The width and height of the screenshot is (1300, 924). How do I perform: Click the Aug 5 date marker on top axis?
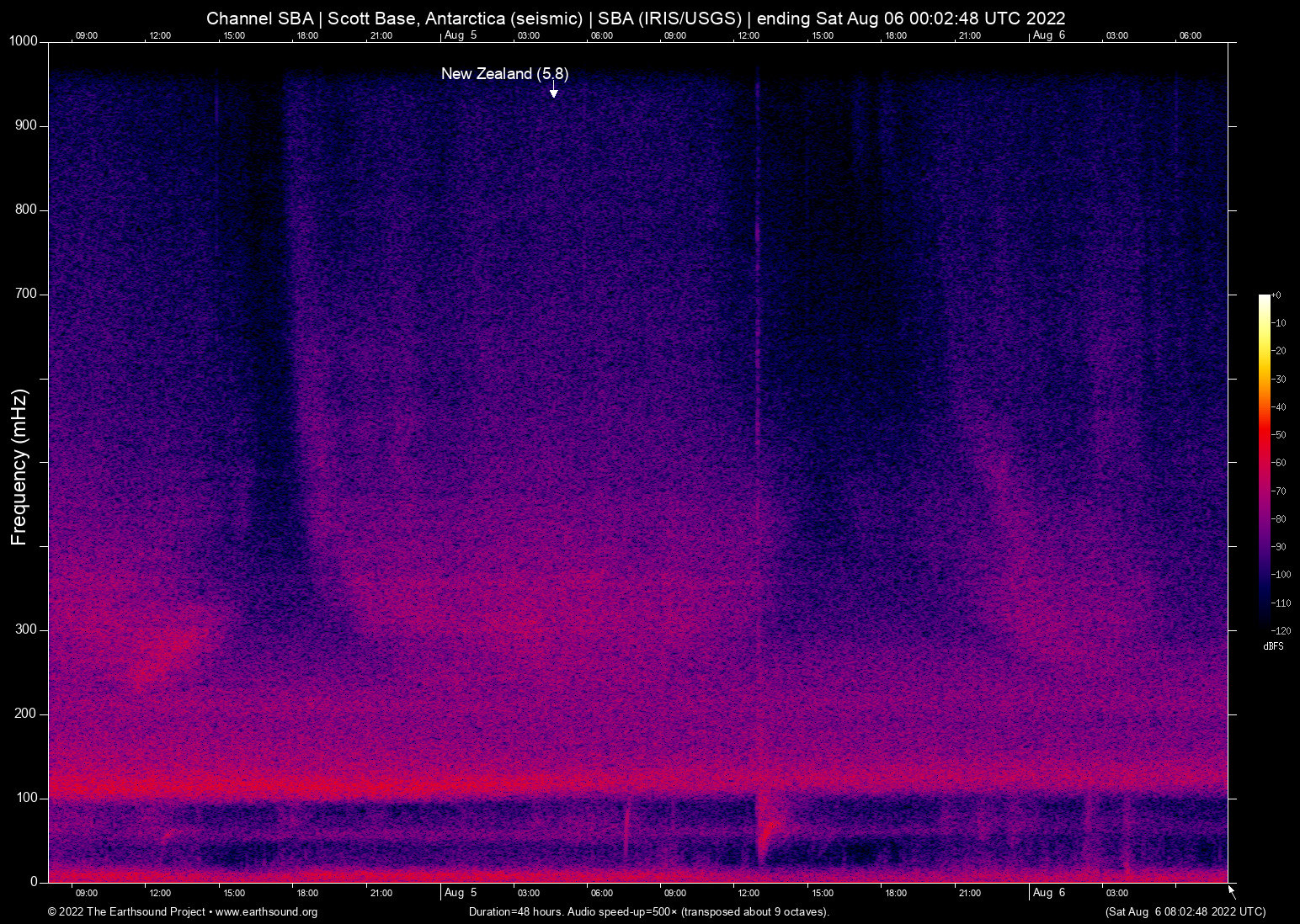coord(460,35)
